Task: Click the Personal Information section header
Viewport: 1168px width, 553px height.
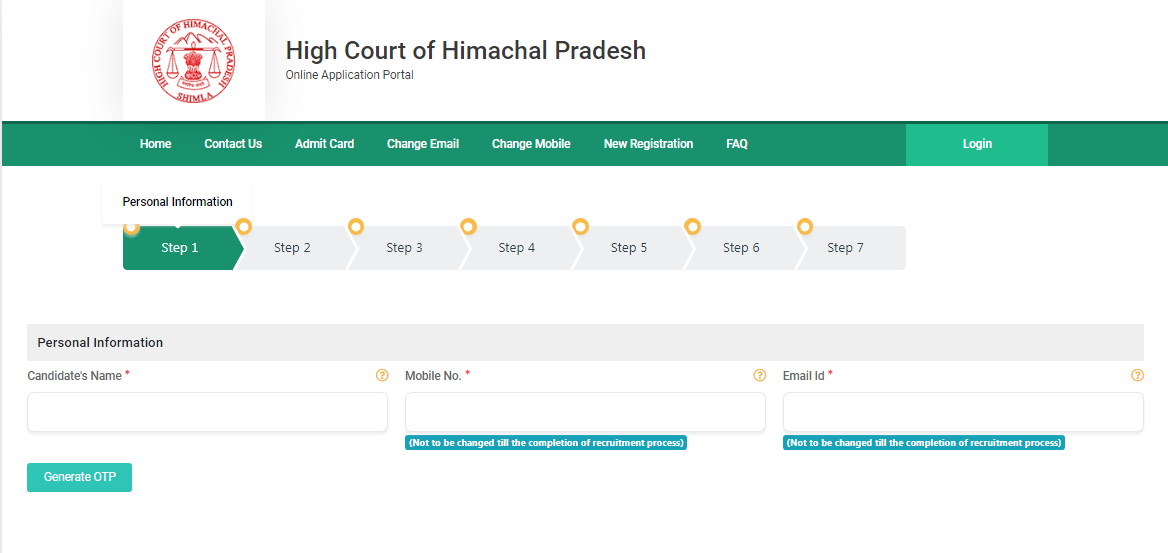Action: click(585, 343)
